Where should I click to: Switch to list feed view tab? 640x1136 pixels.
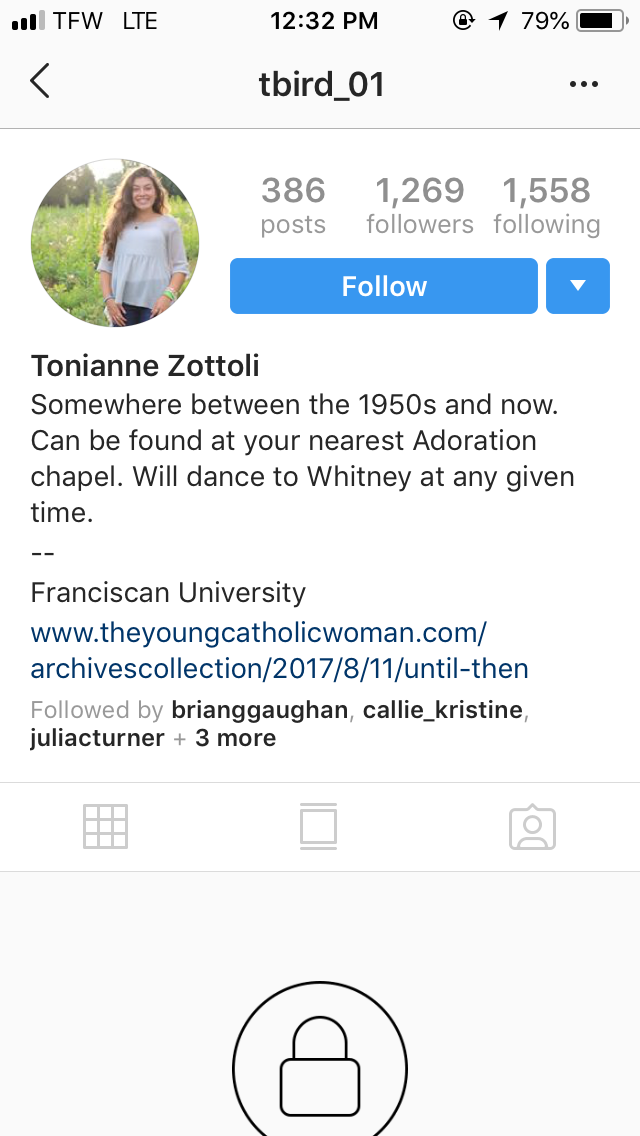coord(318,827)
